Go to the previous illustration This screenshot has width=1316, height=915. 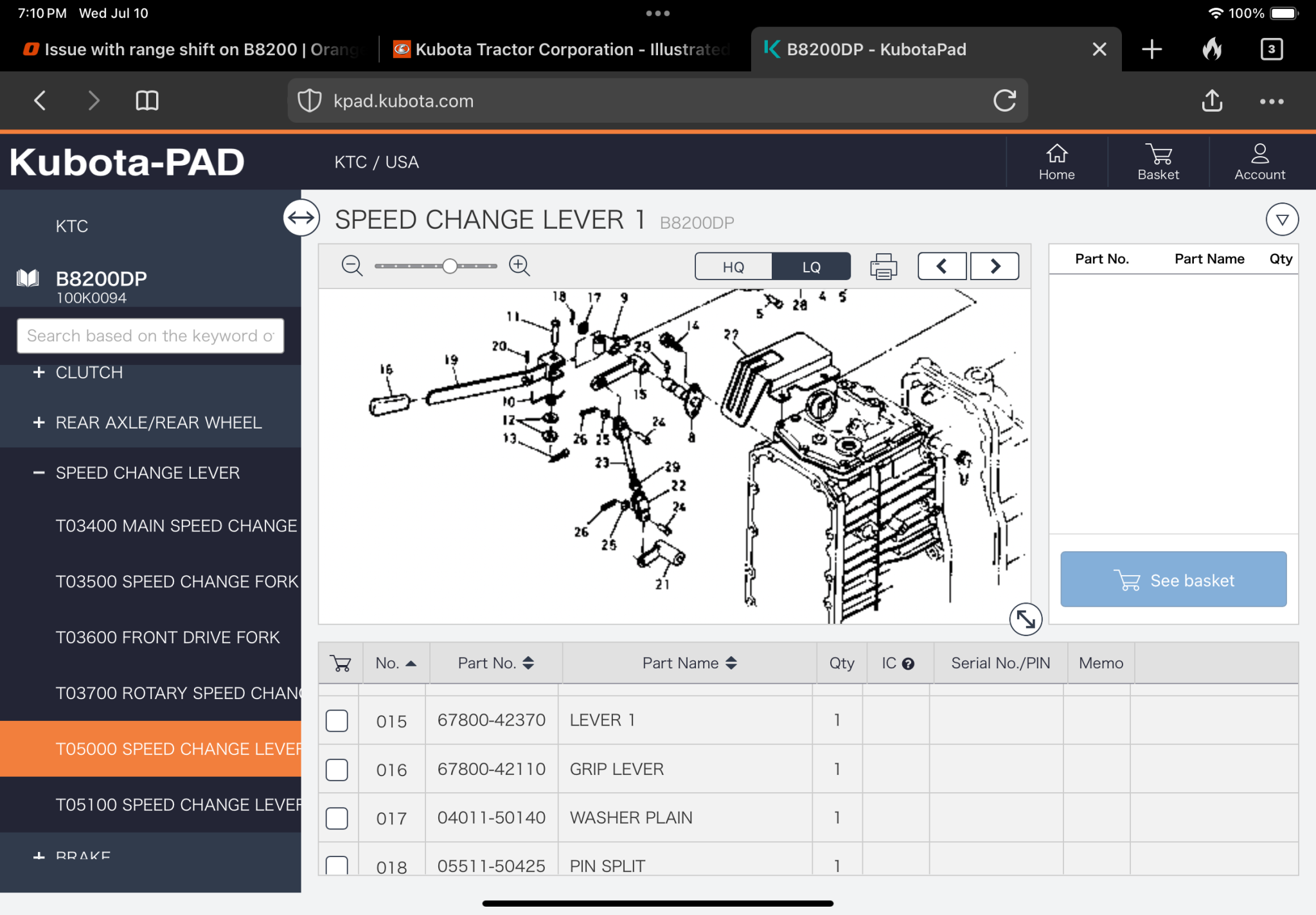(942, 266)
